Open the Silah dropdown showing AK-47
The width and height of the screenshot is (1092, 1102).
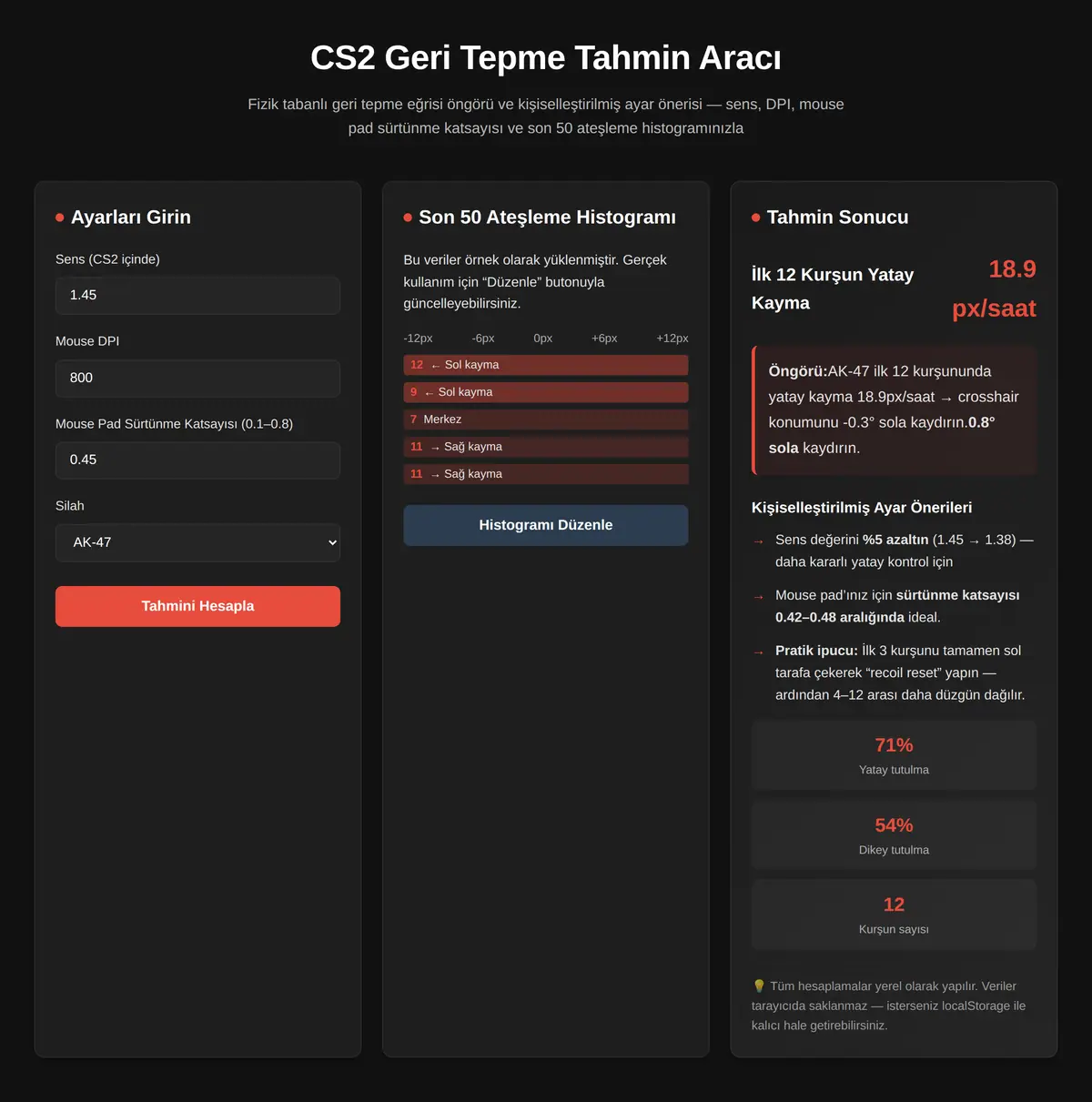coord(197,542)
